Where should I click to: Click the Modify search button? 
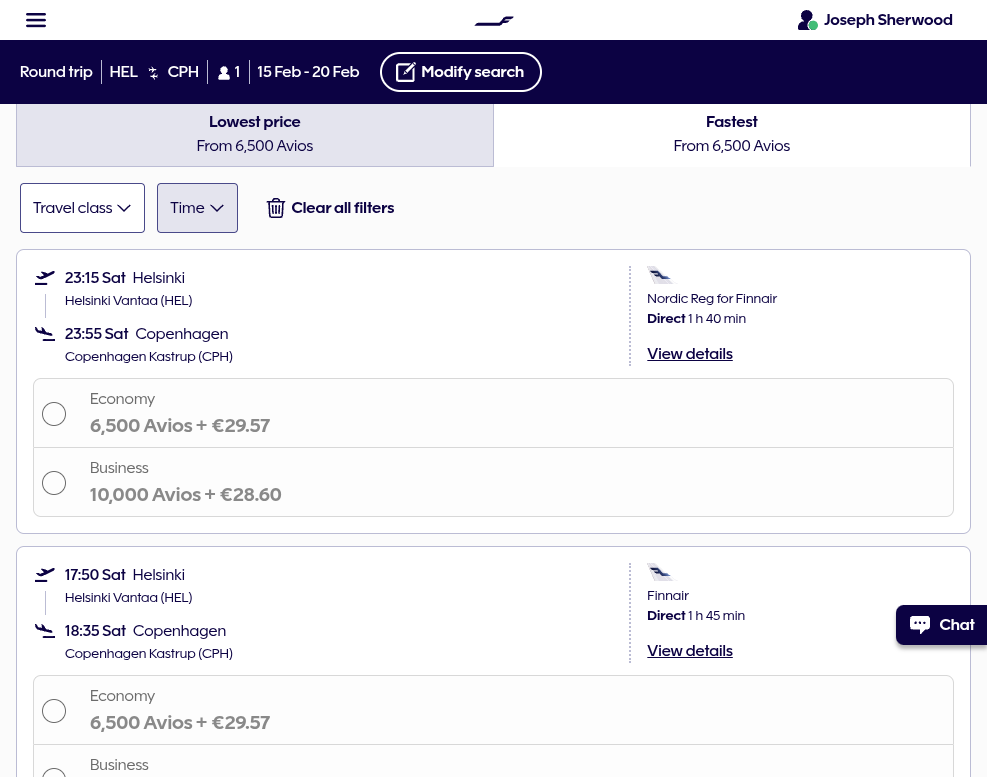(461, 72)
